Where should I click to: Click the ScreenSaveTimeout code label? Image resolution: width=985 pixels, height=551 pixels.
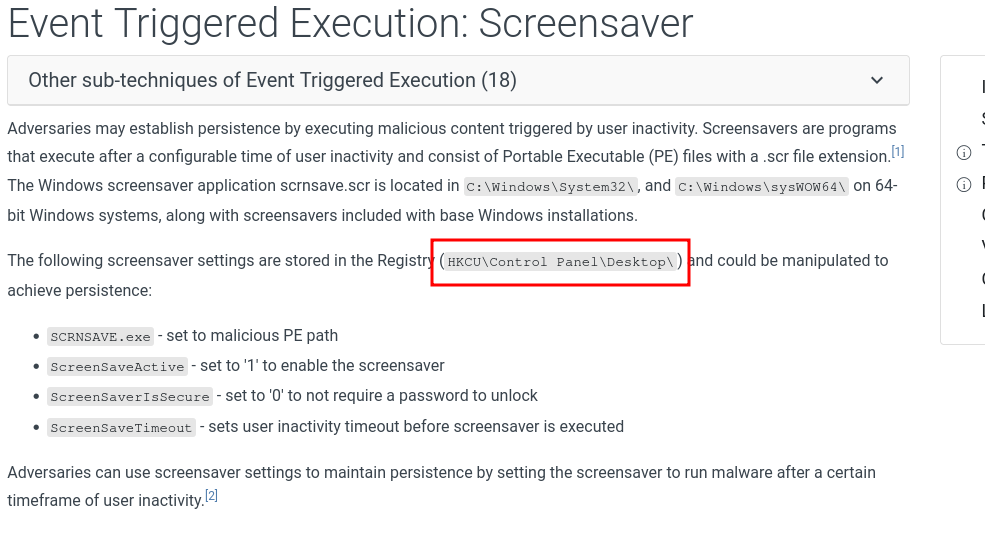[x=121, y=428]
